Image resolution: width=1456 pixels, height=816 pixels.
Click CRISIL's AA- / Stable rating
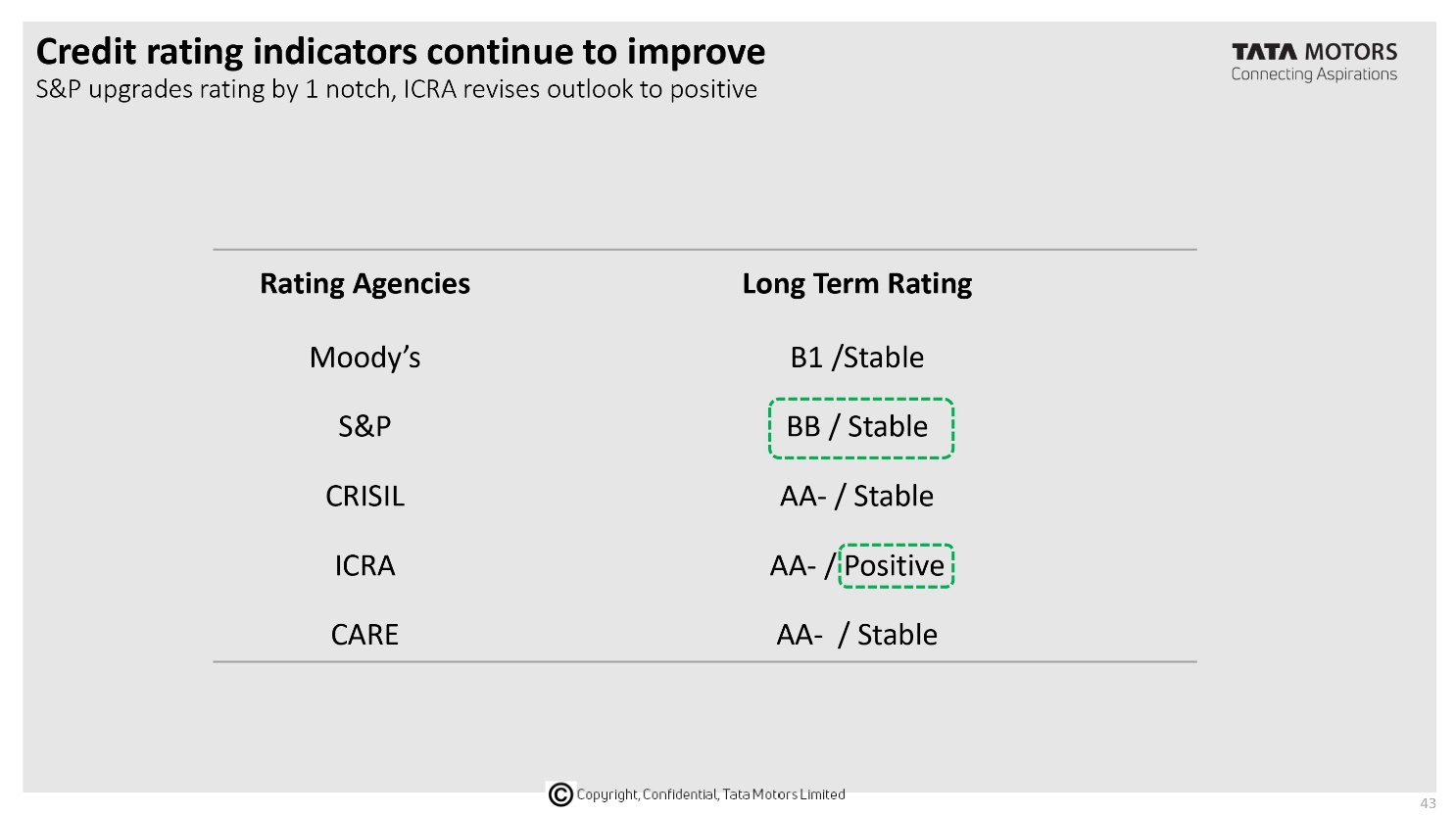857,496
